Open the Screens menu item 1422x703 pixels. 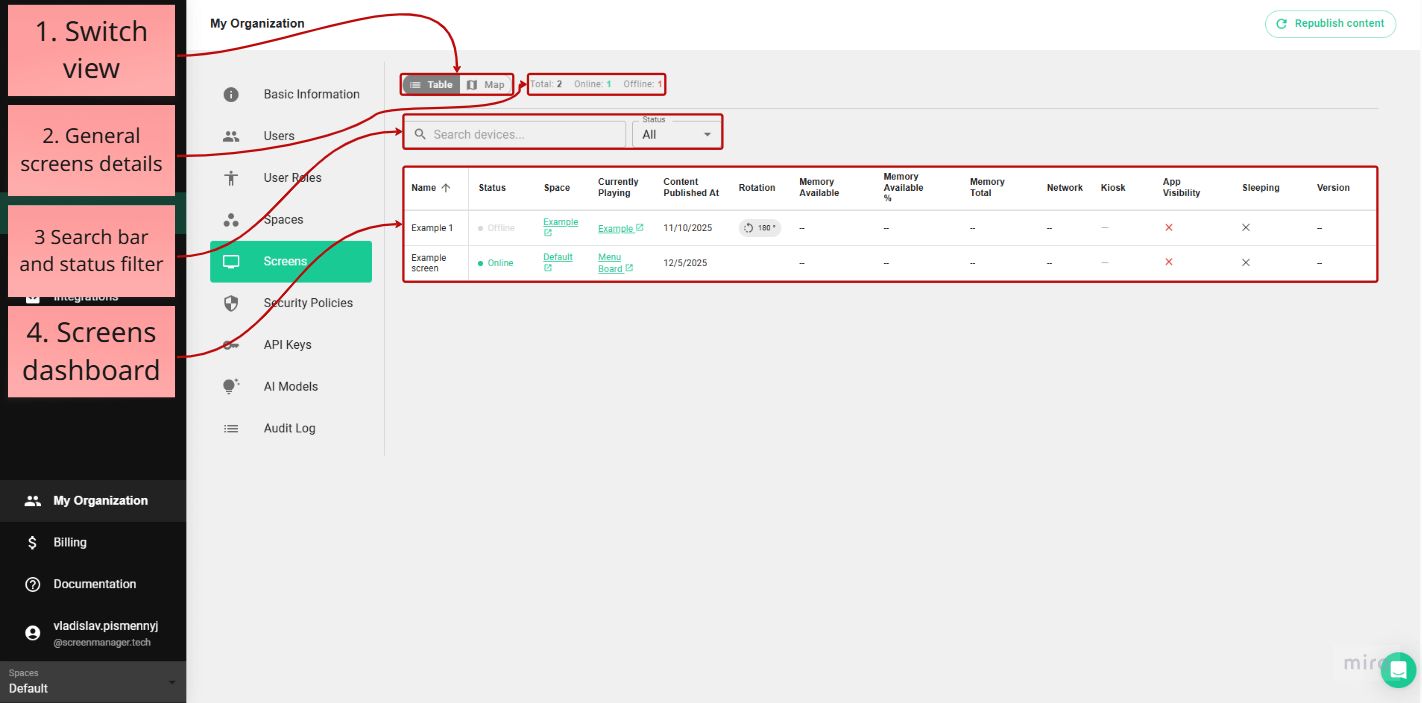pyautogui.click(x=290, y=261)
